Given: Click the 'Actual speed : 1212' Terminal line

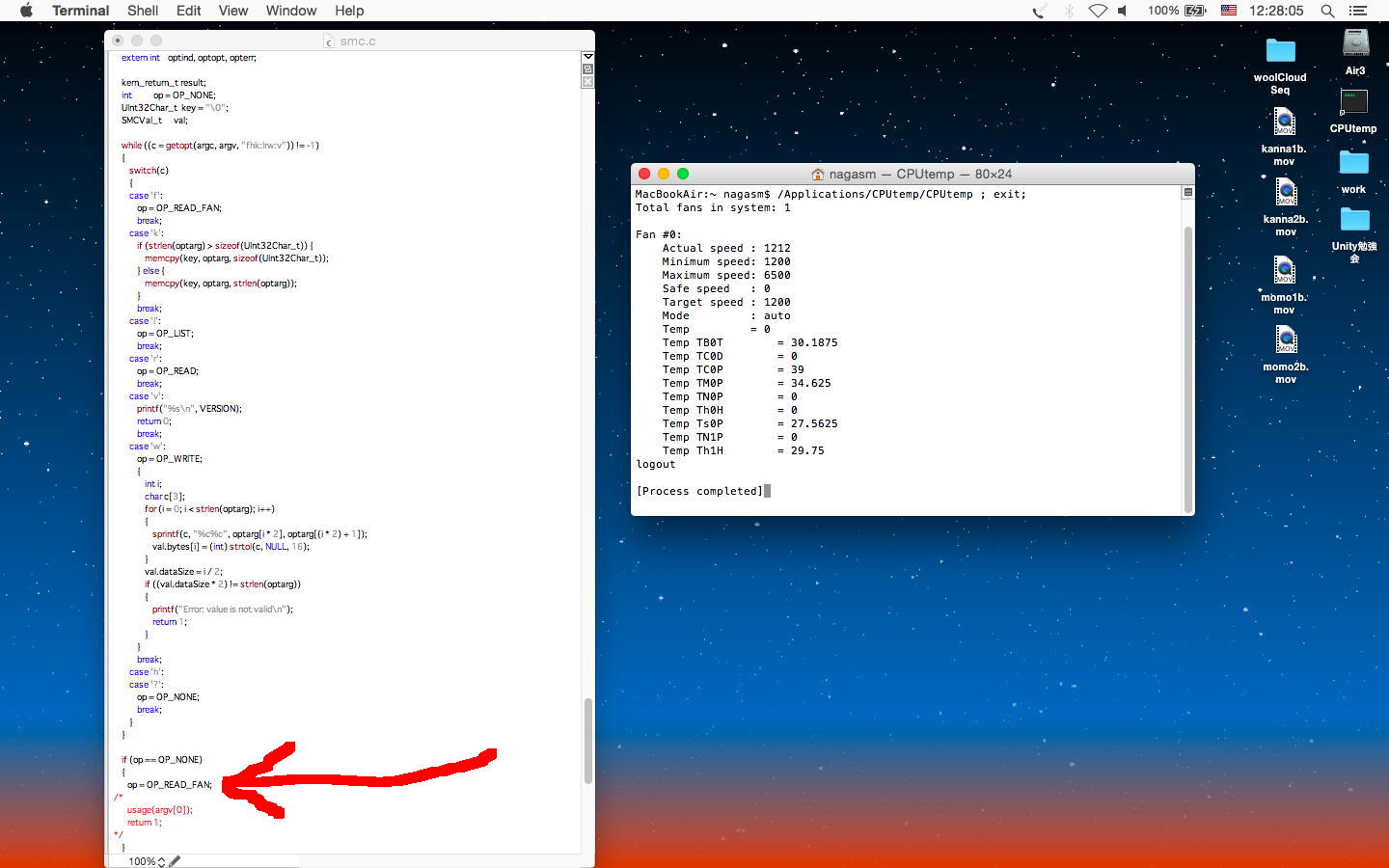Looking at the screenshot, I should [726, 248].
